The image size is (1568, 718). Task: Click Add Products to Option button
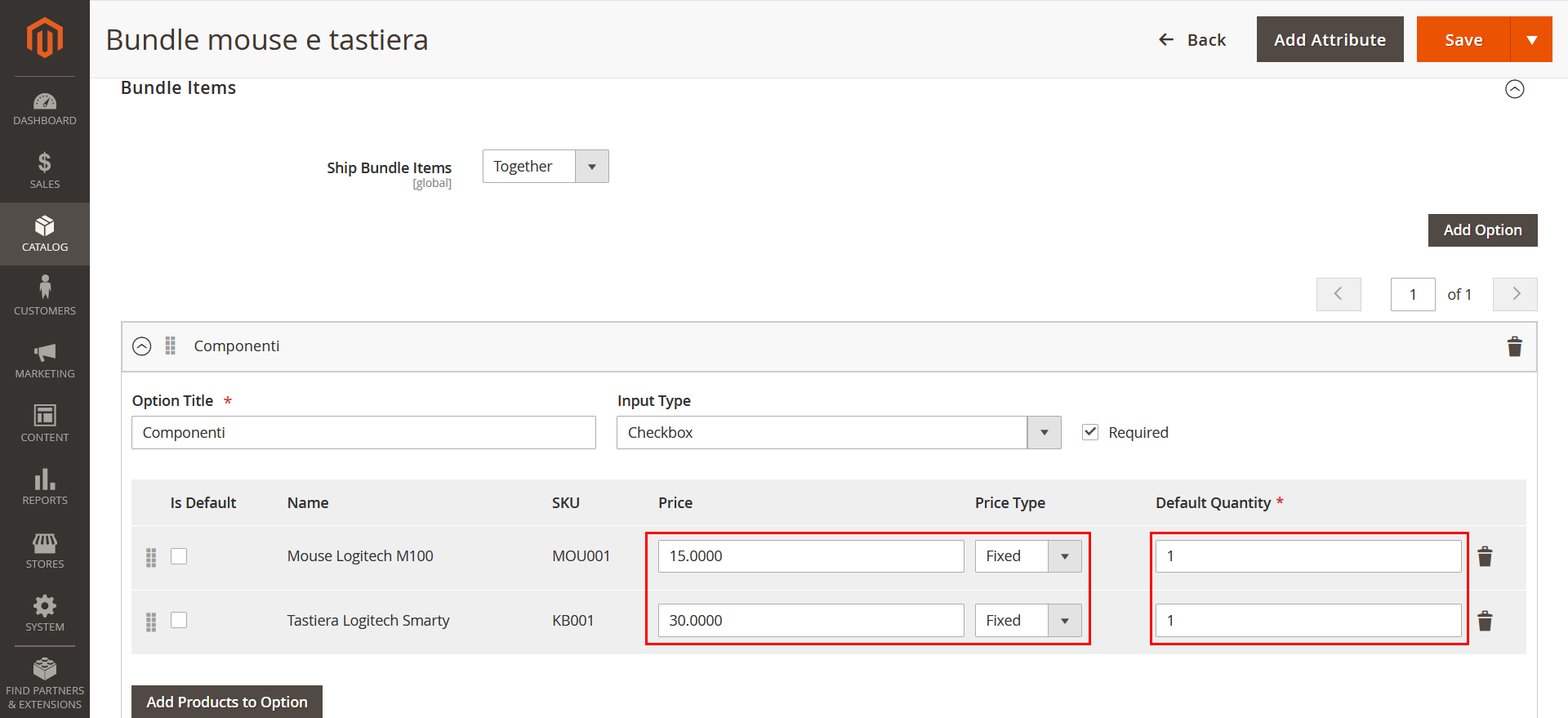point(227,702)
